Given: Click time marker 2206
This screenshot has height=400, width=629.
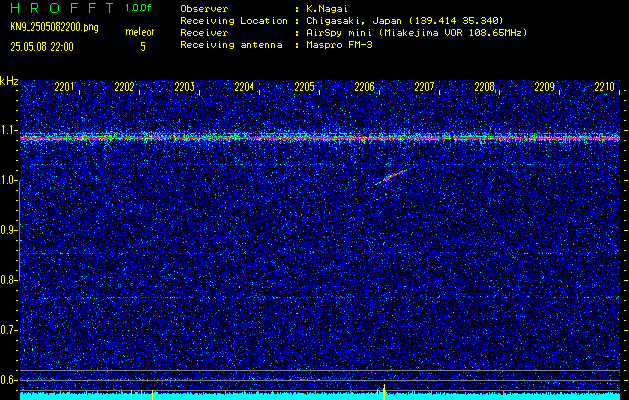Looking at the screenshot, I should pyautogui.click(x=365, y=87).
